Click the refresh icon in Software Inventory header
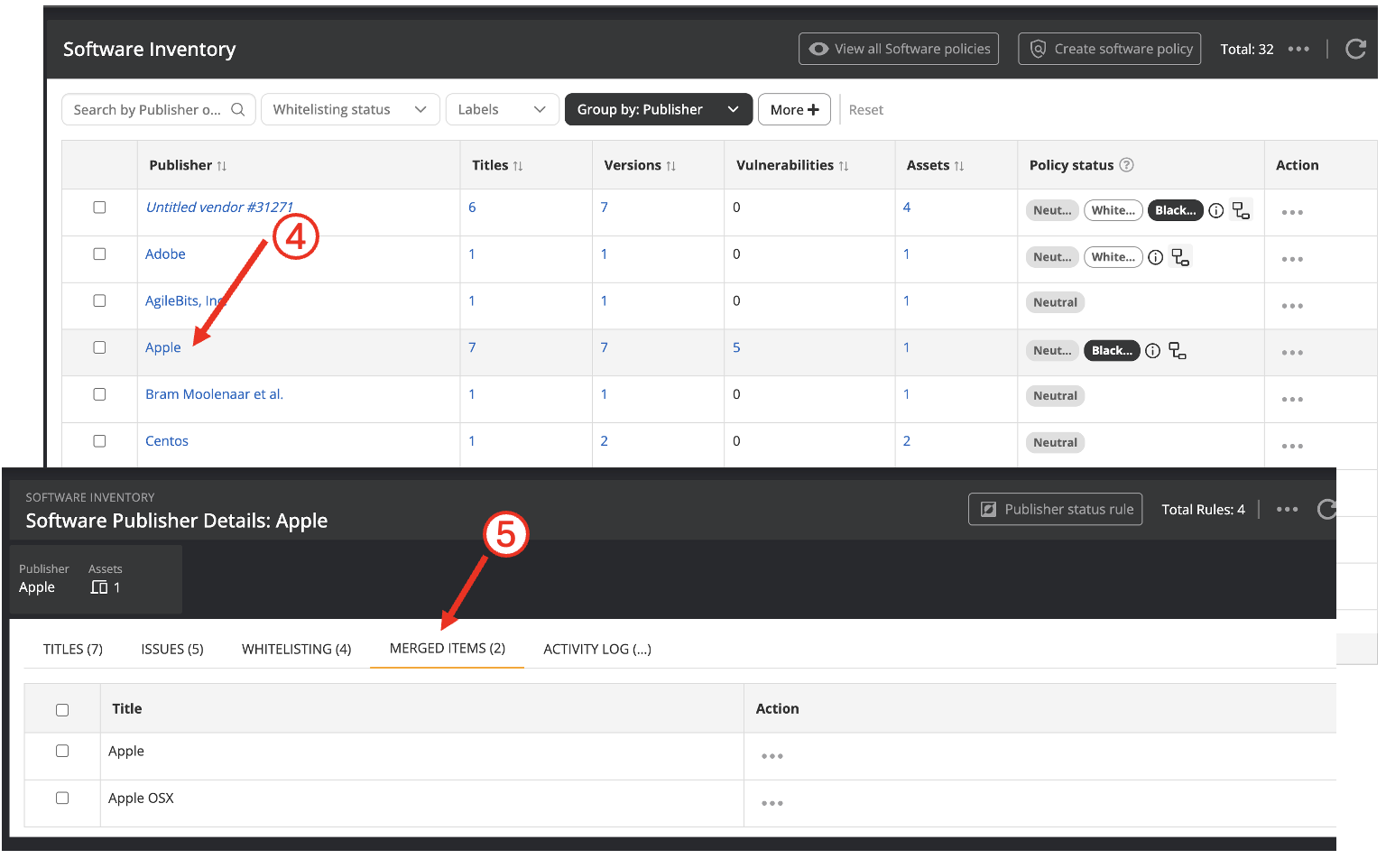The width and height of the screenshot is (1386, 868). [1354, 49]
